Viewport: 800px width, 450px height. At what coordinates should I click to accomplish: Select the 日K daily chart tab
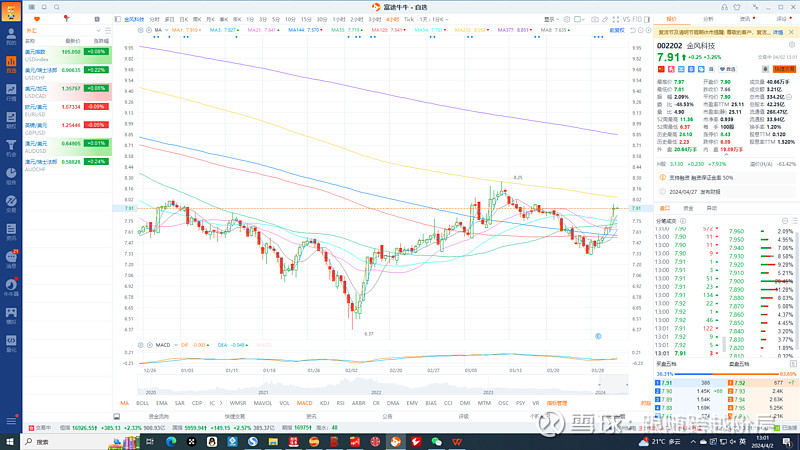184,19
